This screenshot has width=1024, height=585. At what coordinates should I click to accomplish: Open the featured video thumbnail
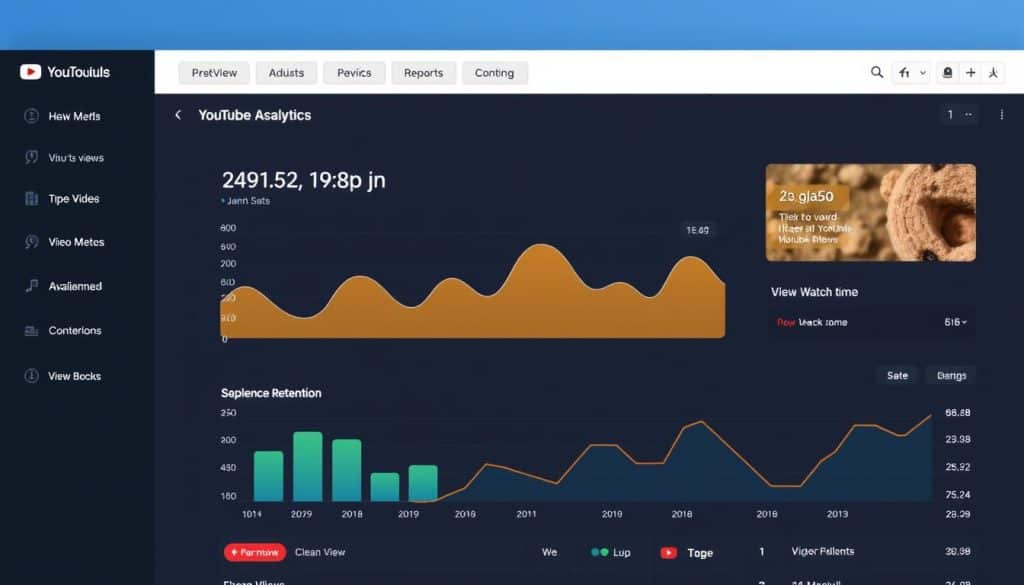pos(871,212)
